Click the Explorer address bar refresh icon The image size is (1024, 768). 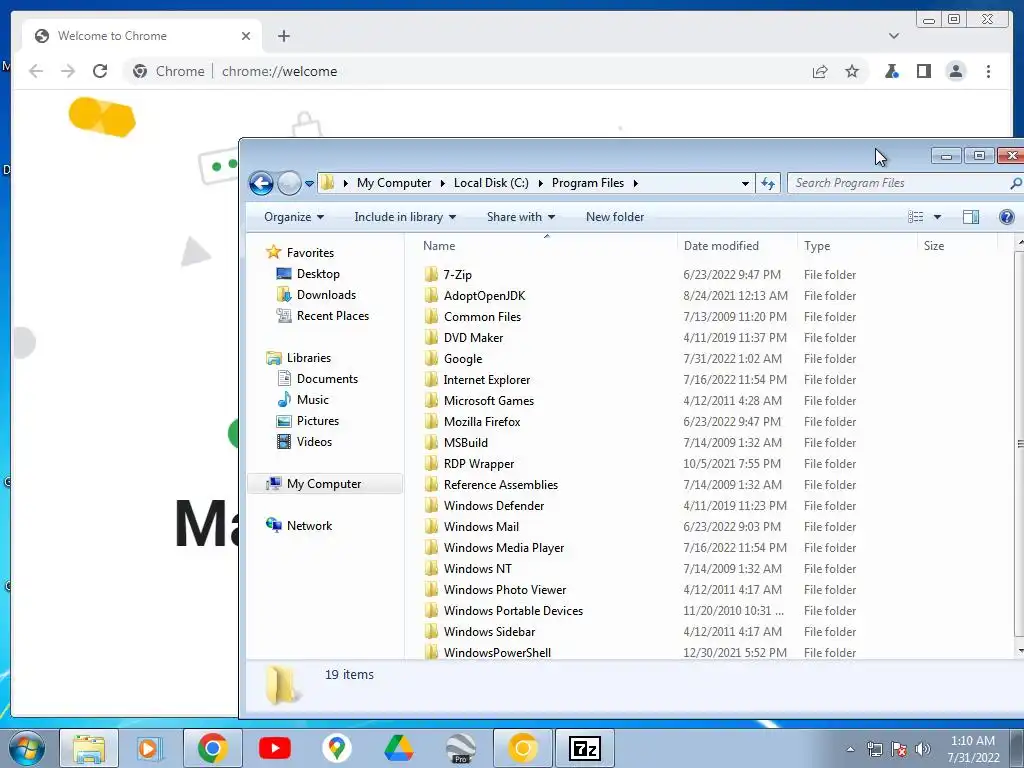[768, 184]
